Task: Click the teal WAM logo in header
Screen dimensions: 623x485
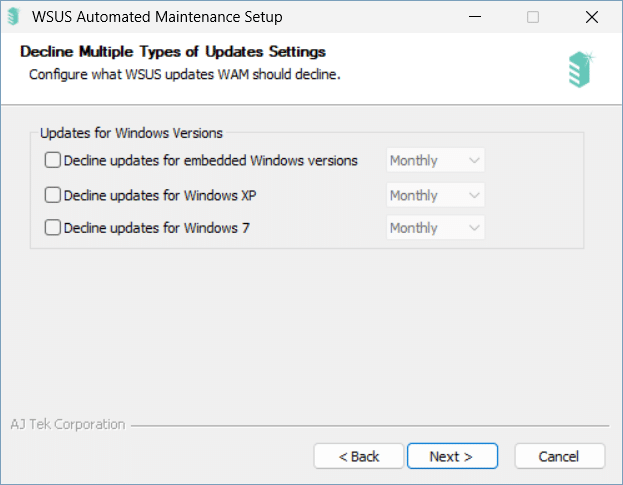Action: coord(581,70)
